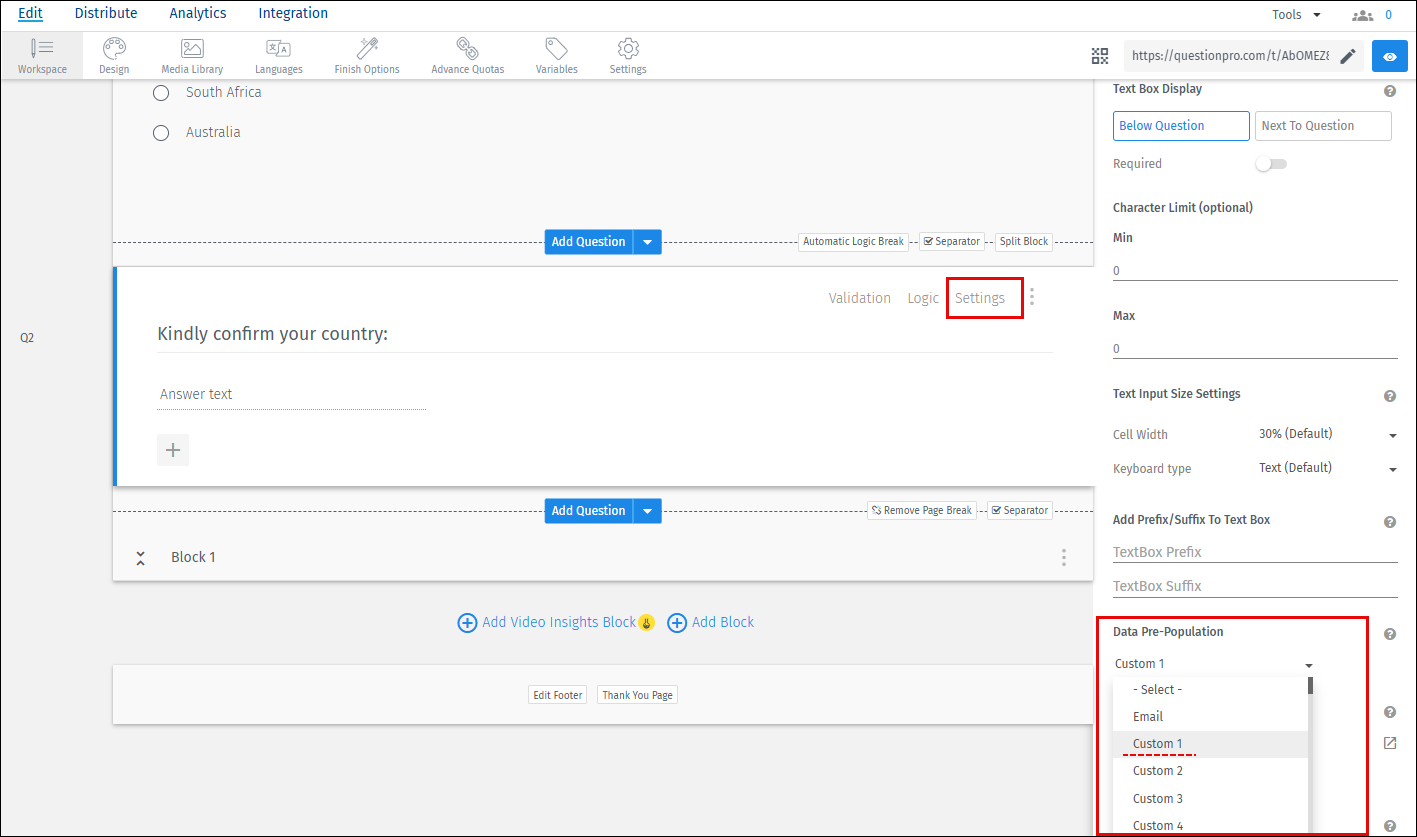Viewport: 1417px width, 837px height.
Task: Select the Australia radio button
Action: [161, 131]
